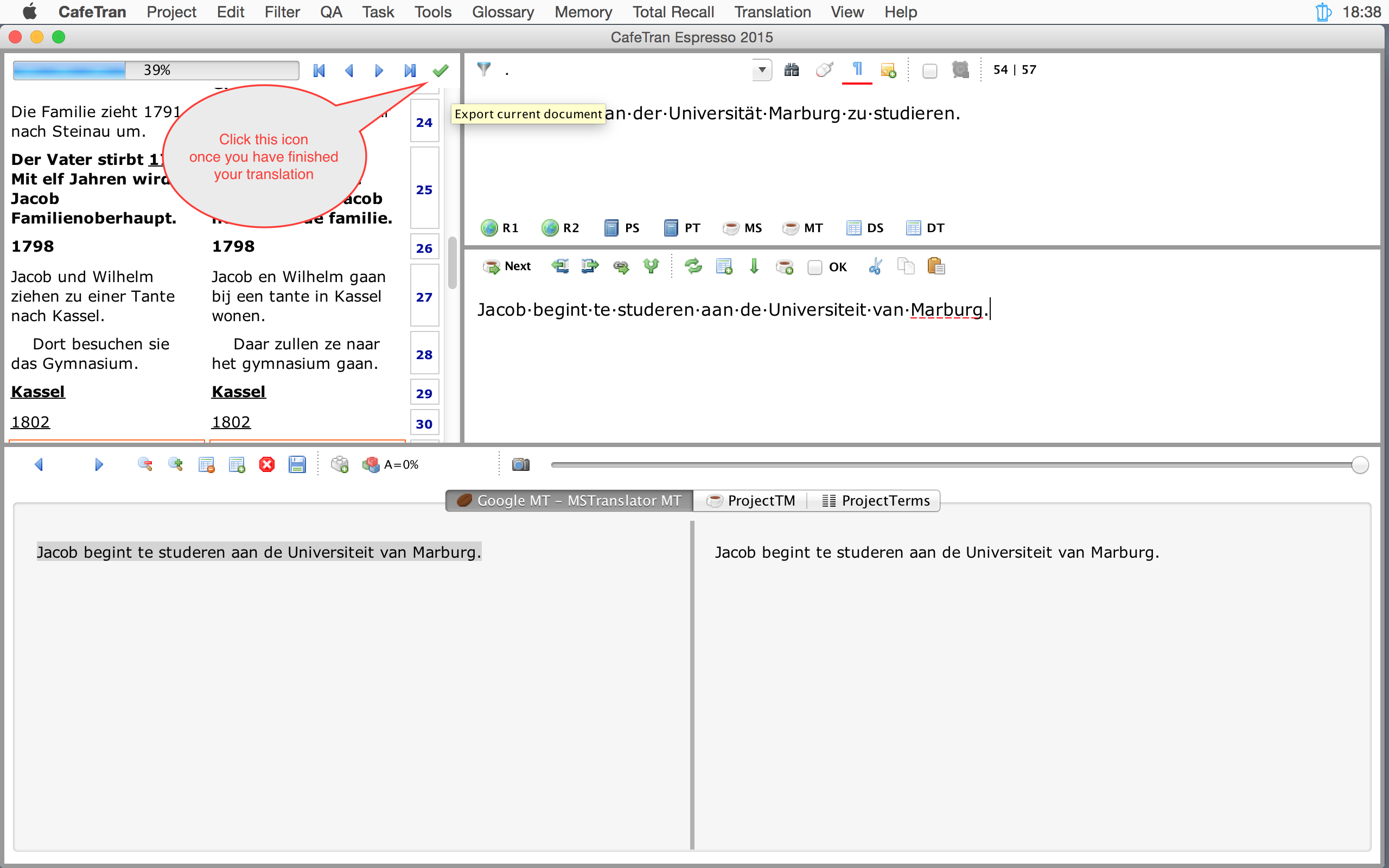This screenshot has height=868, width=1389.
Task: Click the paste clipboard icon
Action: pyautogui.click(x=935, y=266)
